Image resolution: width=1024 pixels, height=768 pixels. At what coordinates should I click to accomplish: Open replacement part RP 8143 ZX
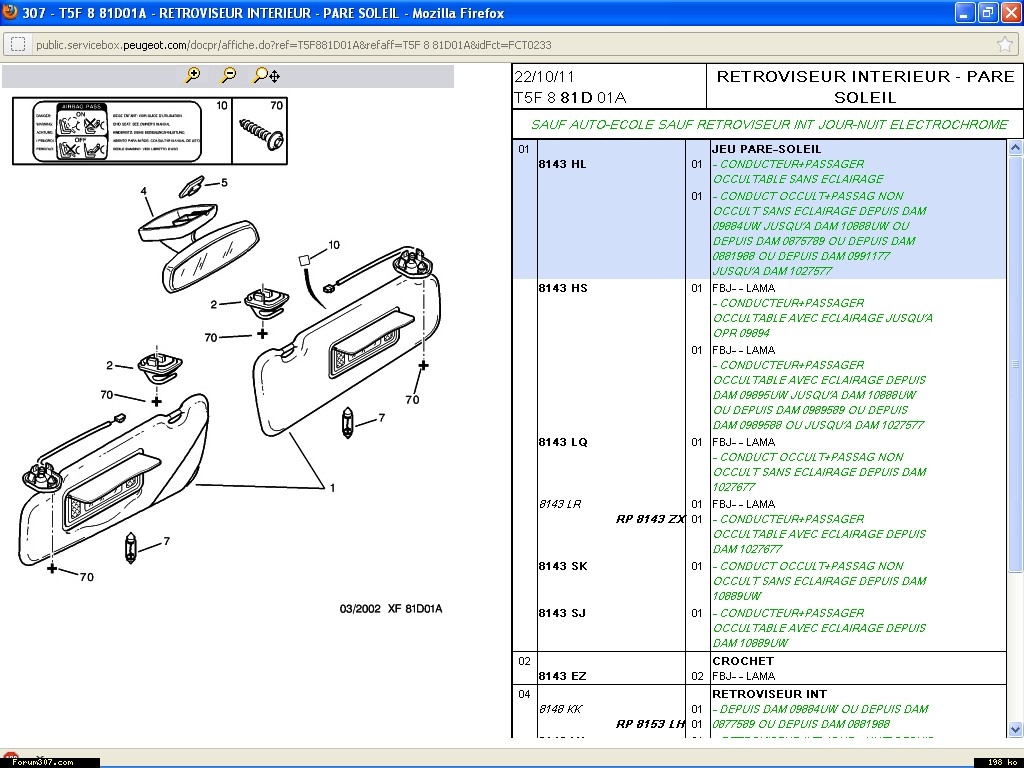click(x=650, y=519)
